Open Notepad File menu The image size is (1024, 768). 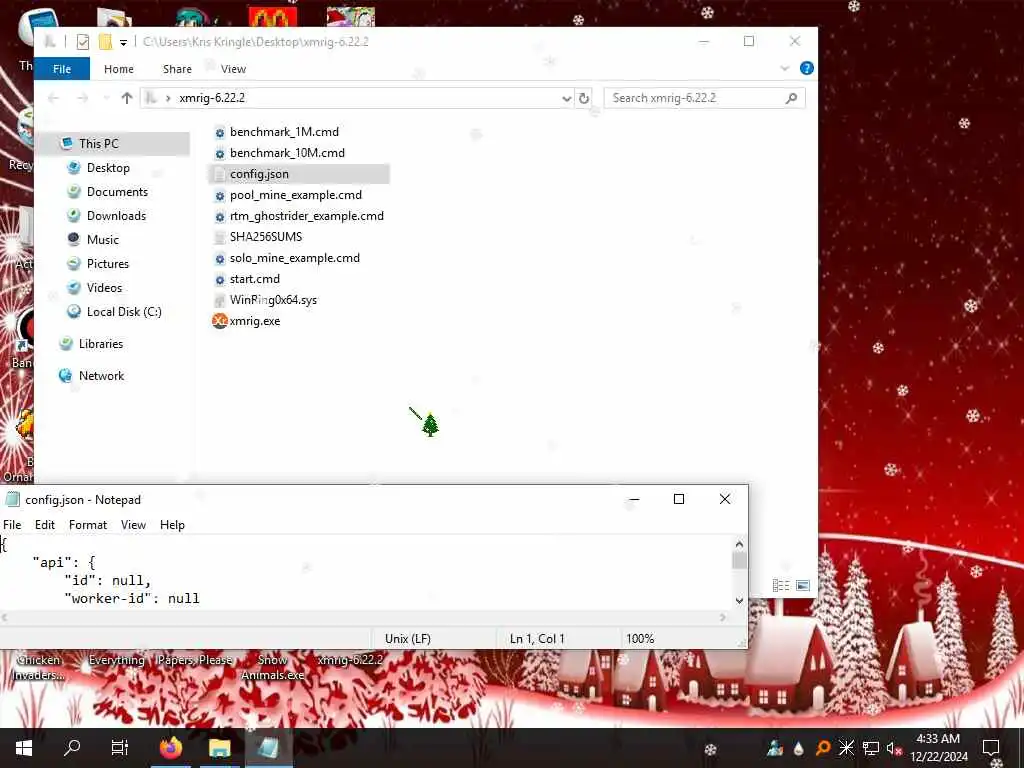[x=12, y=525]
